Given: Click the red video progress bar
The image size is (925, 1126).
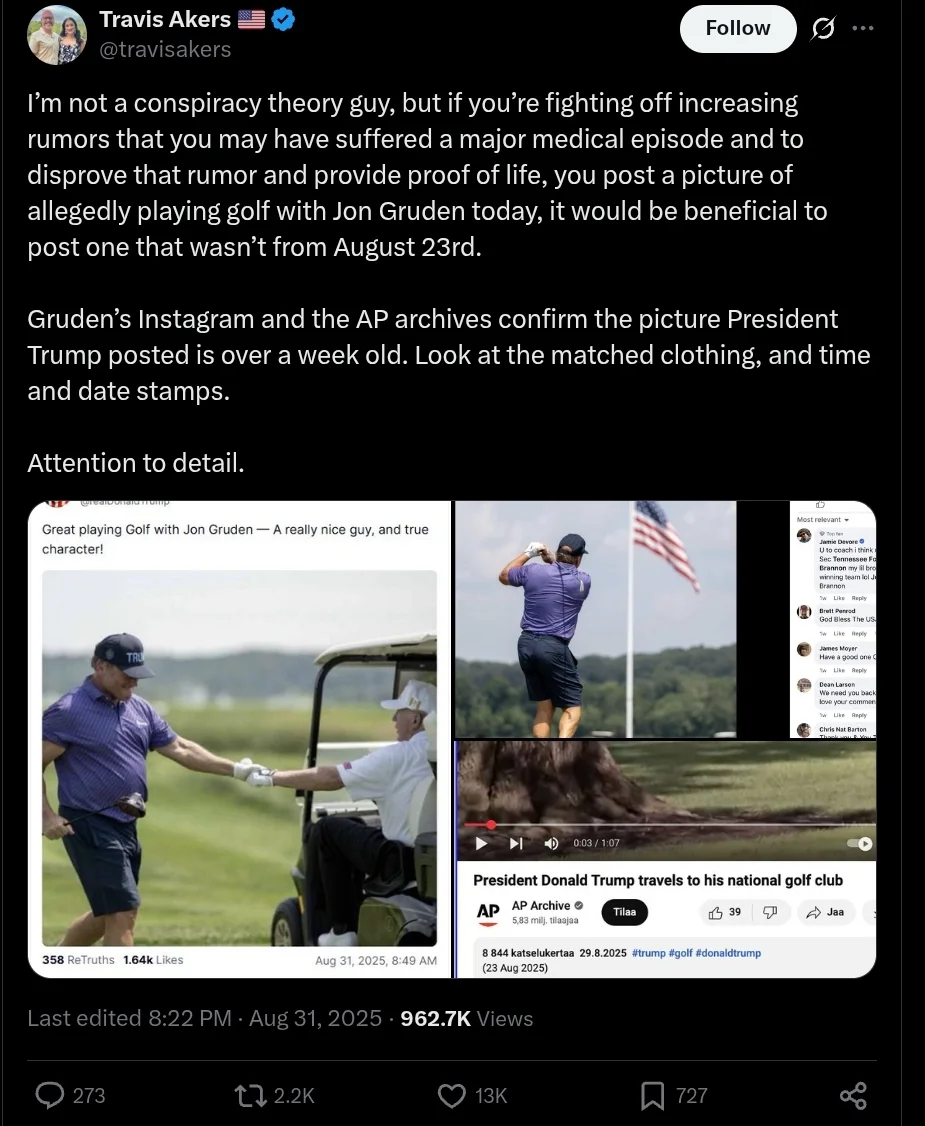Looking at the screenshot, I should coord(666,825).
